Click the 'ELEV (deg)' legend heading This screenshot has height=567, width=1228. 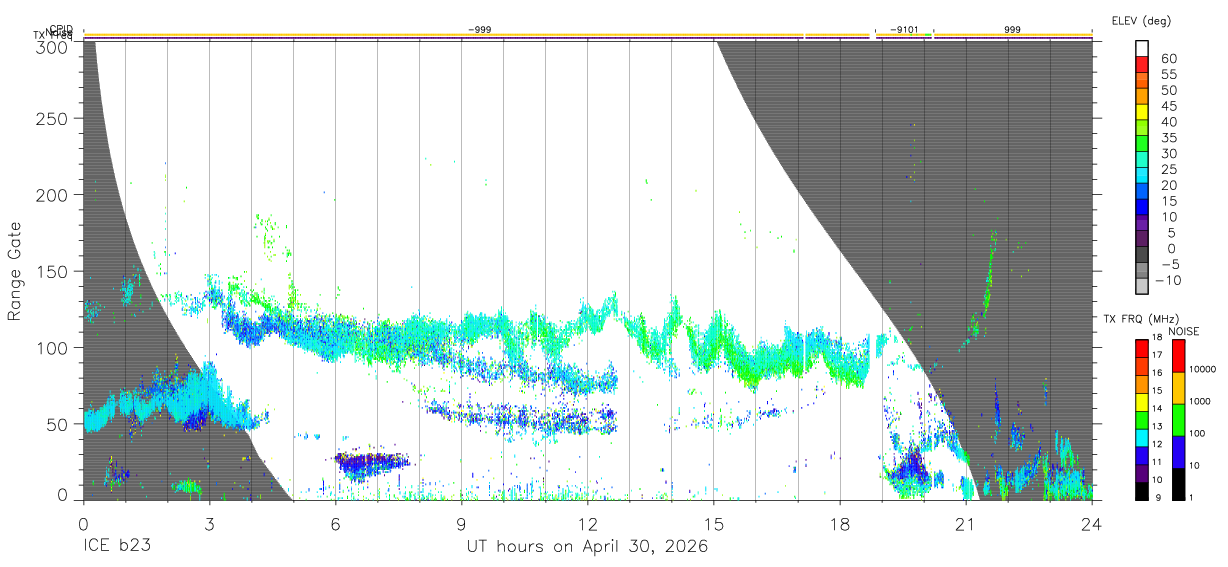1140,20
